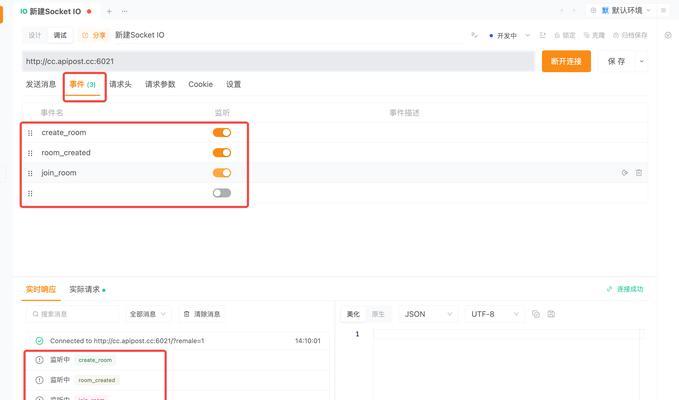
Task: Switch to 美化 formatted view
Action: (353, 314)
